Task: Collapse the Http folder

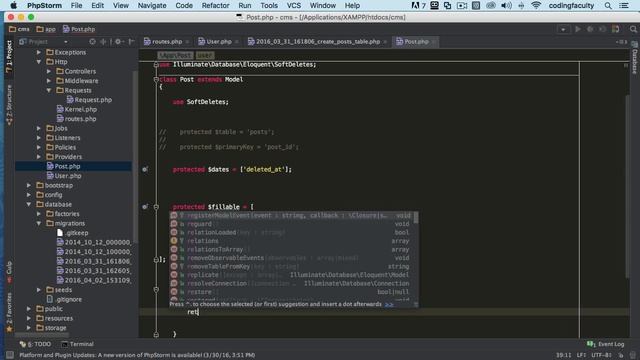Action: pos(39,62)
